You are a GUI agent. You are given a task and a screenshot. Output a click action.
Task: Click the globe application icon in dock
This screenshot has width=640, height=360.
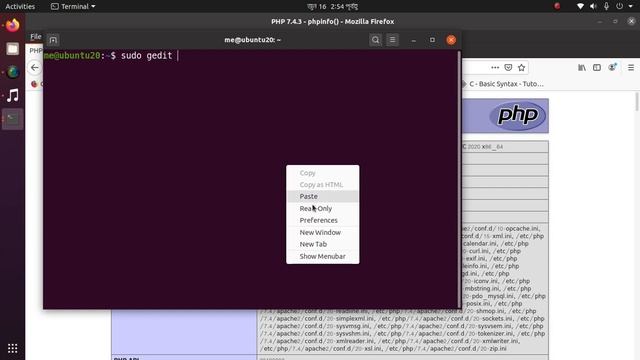[13, 72]
